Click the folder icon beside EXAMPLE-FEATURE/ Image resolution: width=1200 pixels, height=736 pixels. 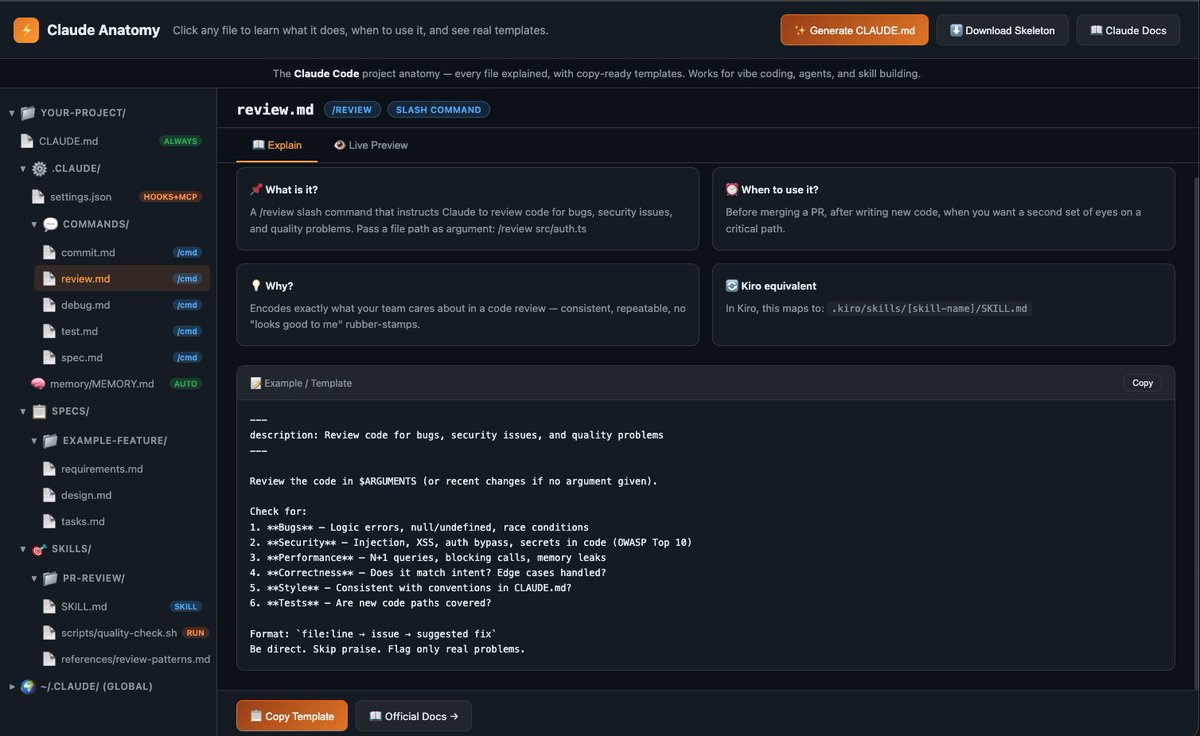pos(50,441)
